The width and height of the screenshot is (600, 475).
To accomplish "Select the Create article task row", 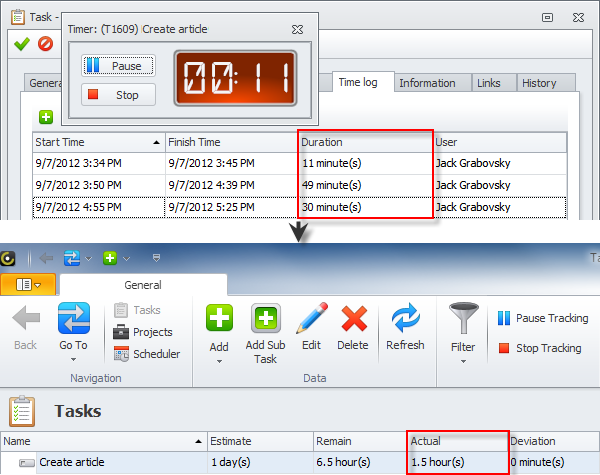I will [100, 463].
